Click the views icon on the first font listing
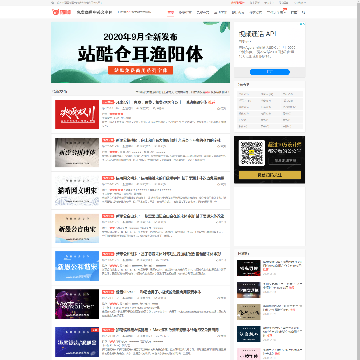Screen dimensions: 360x360 (219, 109)
